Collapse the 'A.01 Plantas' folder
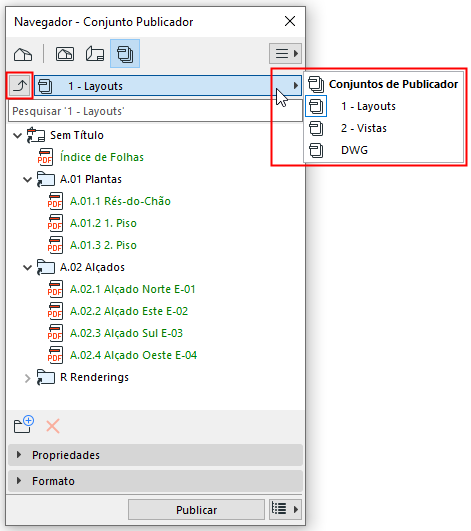 pos(27,179)
